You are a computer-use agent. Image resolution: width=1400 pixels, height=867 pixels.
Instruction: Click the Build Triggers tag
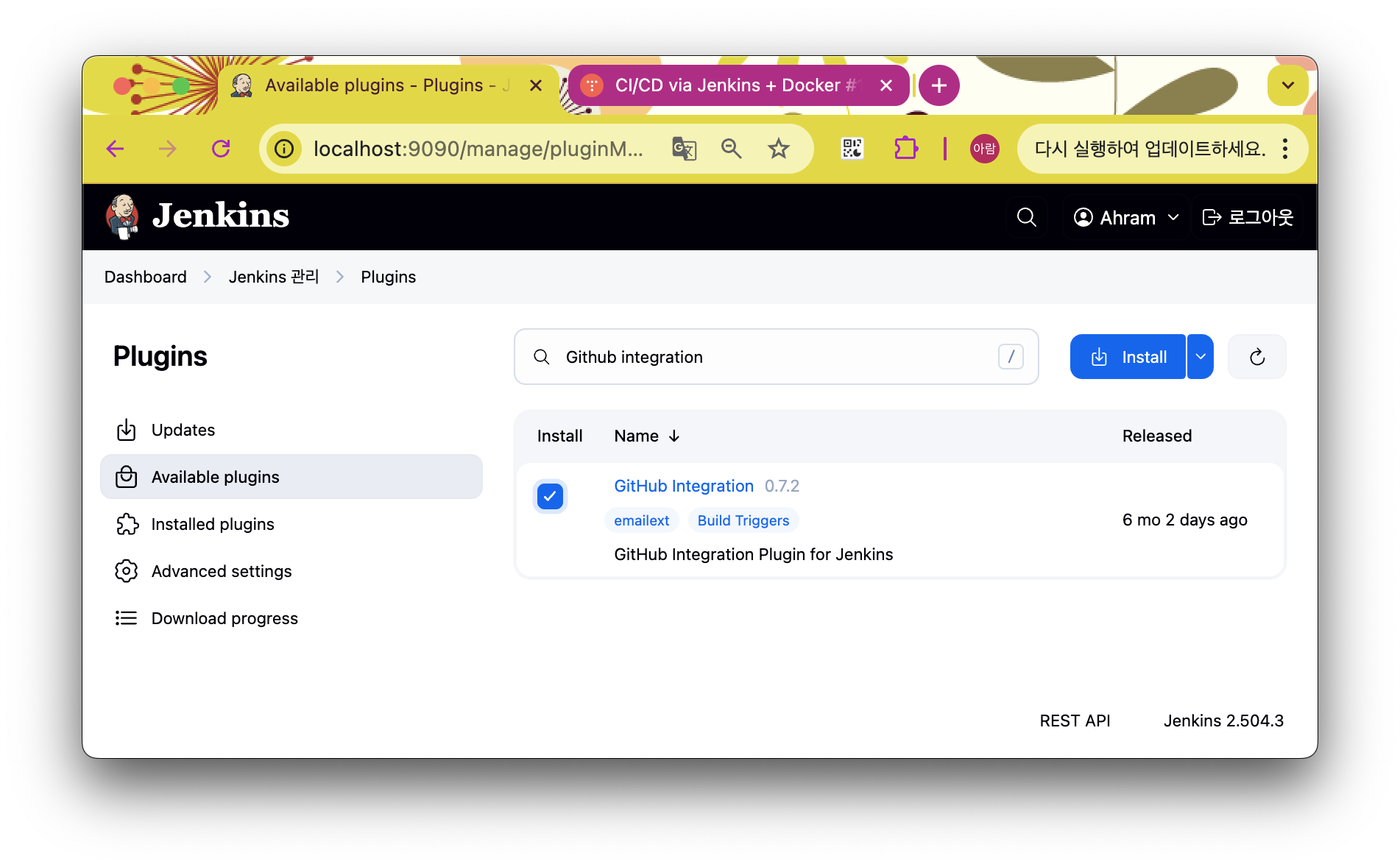[x=743, y=520]
